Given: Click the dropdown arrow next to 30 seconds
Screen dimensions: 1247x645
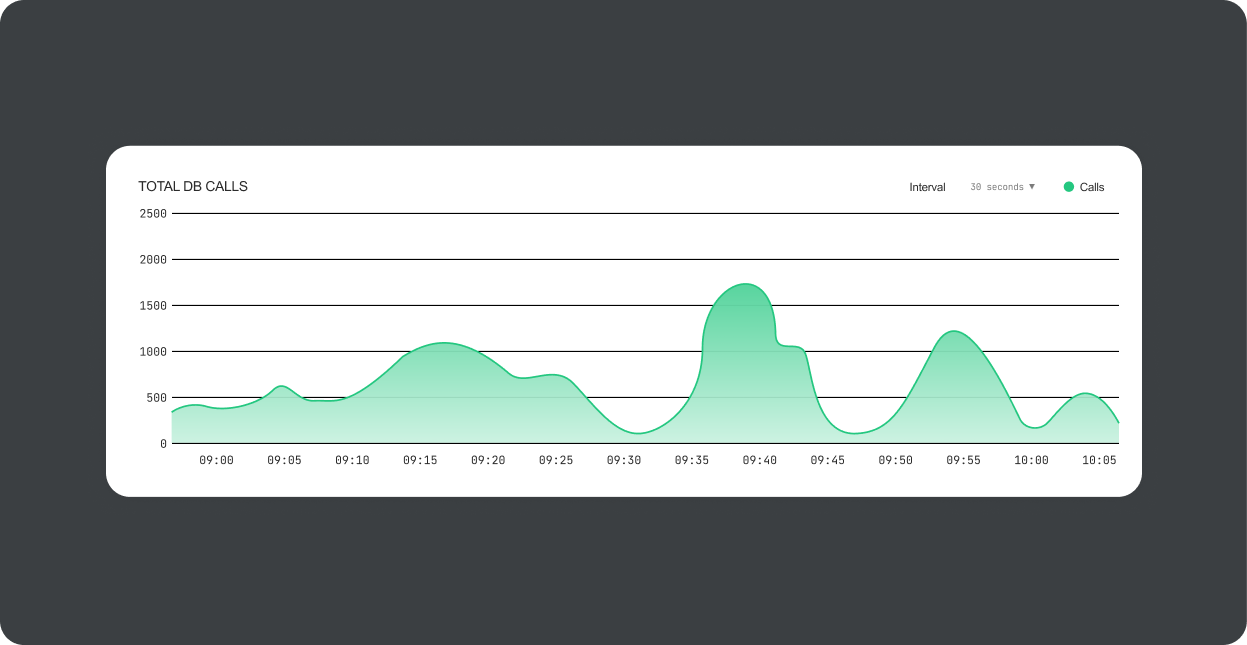Looking at the screenshot, I should pos(1032,186).
